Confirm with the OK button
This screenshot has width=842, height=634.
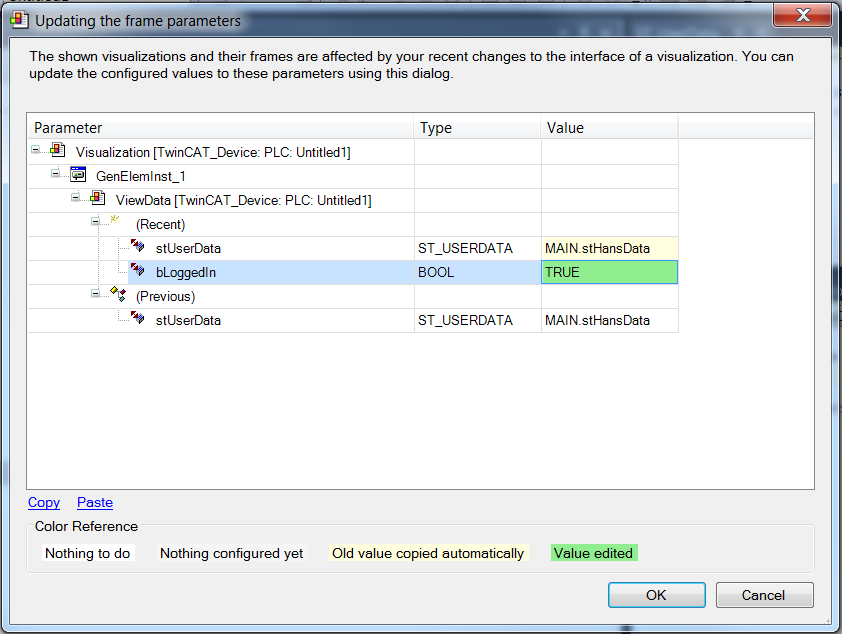tap(657, 595)
